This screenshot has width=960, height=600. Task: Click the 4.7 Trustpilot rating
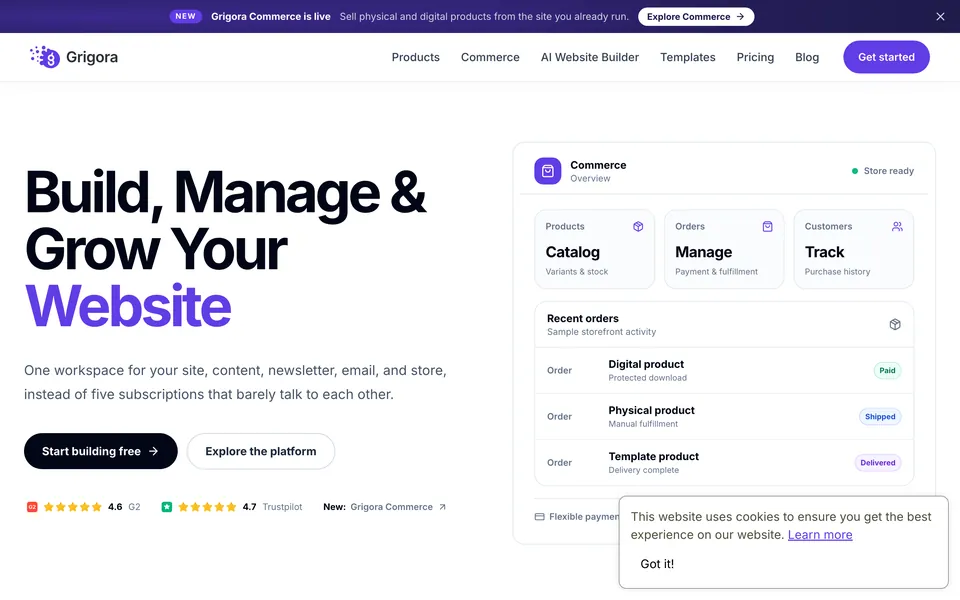pos(231,507)
